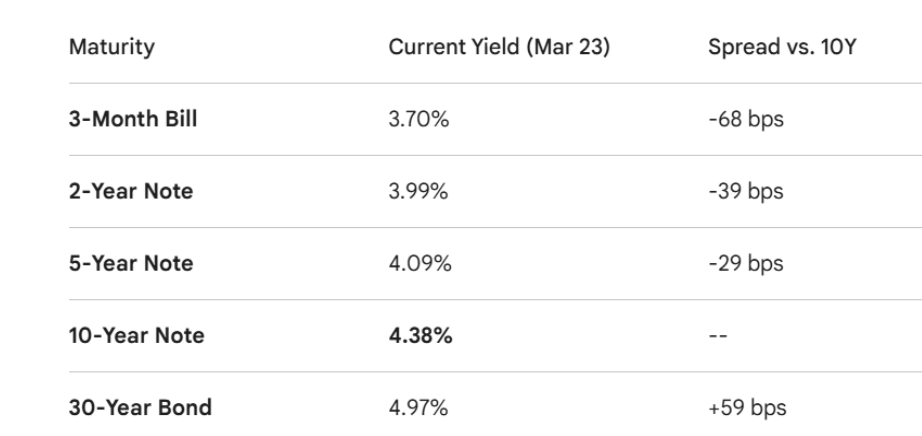
Task: Select the 2-Year Note row label
Action: (x=131, y=191)
